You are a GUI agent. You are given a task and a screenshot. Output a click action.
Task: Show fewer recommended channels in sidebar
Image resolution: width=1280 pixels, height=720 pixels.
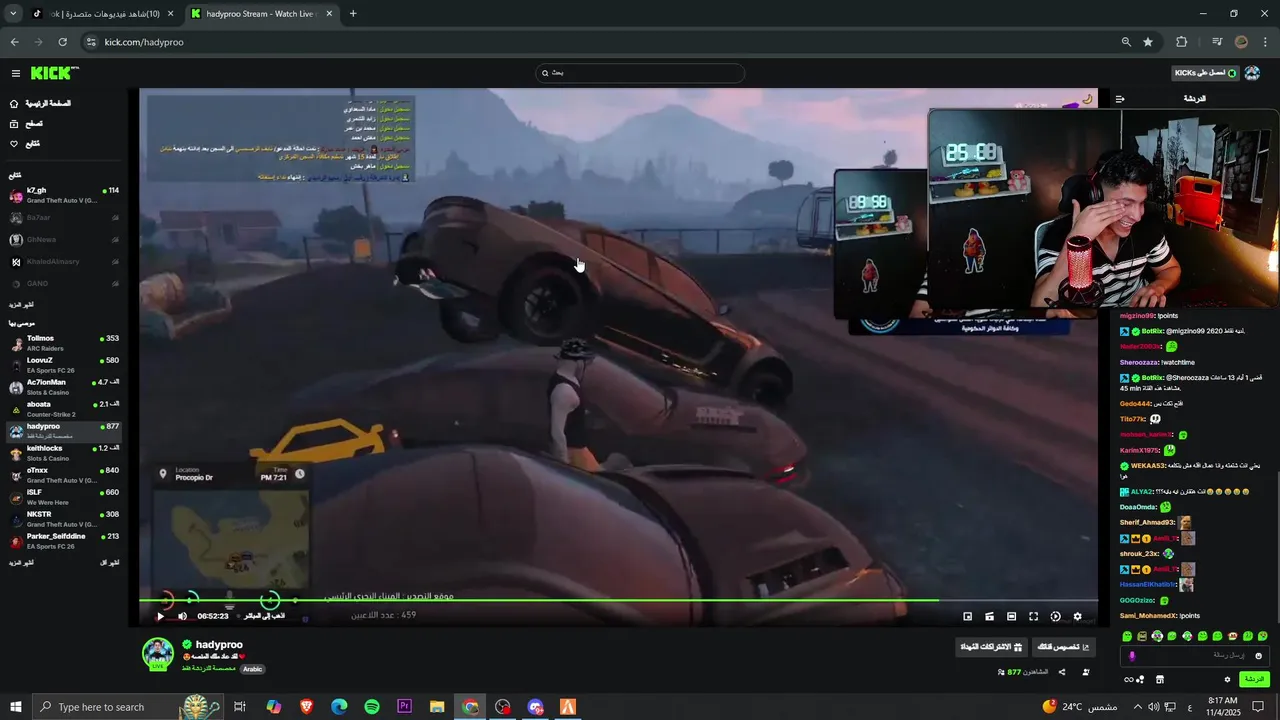coord(110,563)
